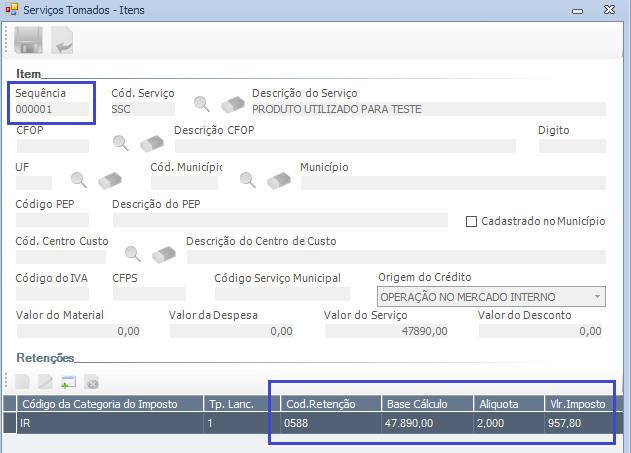Search Cód. Centro Custo with magnifier
The image size is (631, 453).
click(133, 253)
